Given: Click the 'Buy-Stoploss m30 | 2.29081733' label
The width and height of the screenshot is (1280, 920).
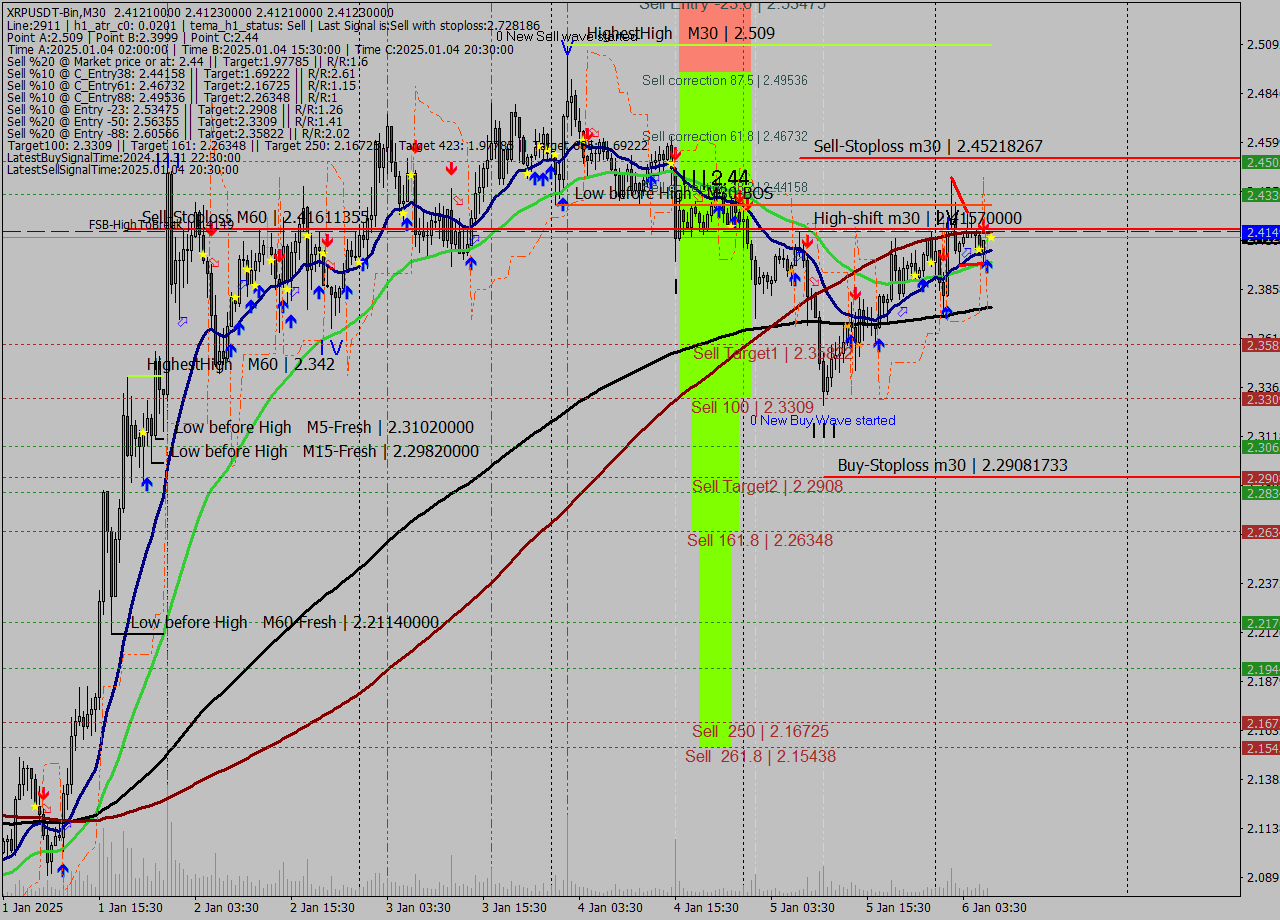Looking at the screenshot, I should [x=952, y=465].
